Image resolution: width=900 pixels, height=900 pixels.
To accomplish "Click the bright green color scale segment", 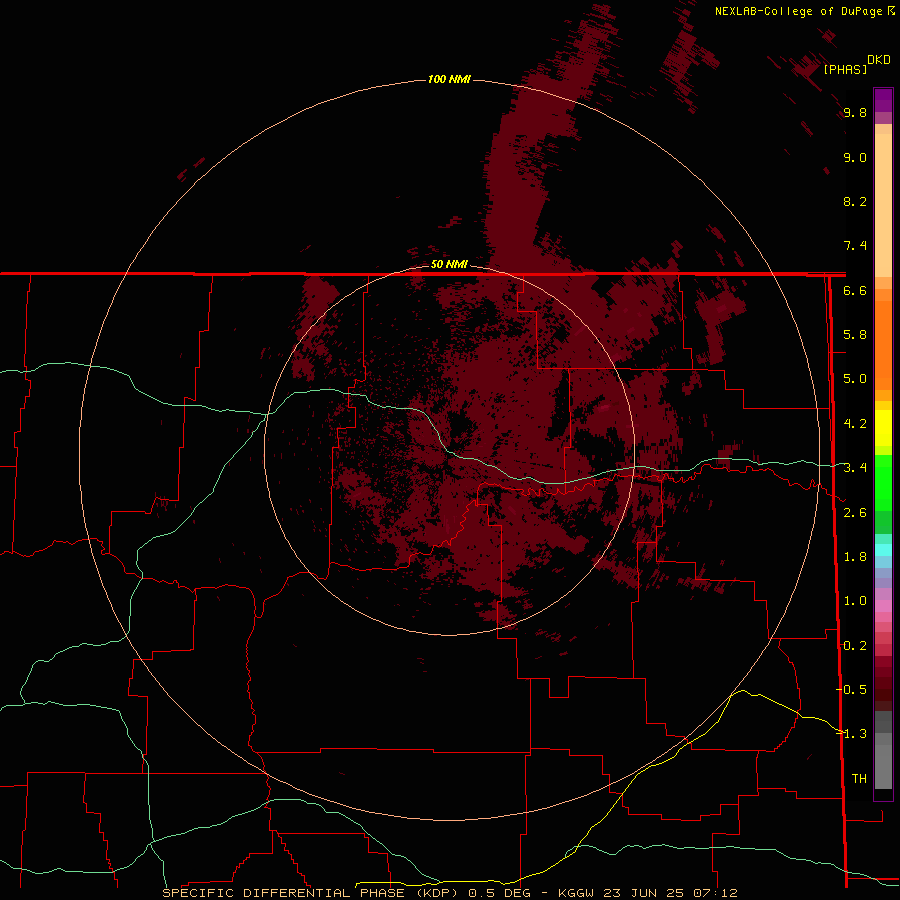I will [x=883, y=488].
